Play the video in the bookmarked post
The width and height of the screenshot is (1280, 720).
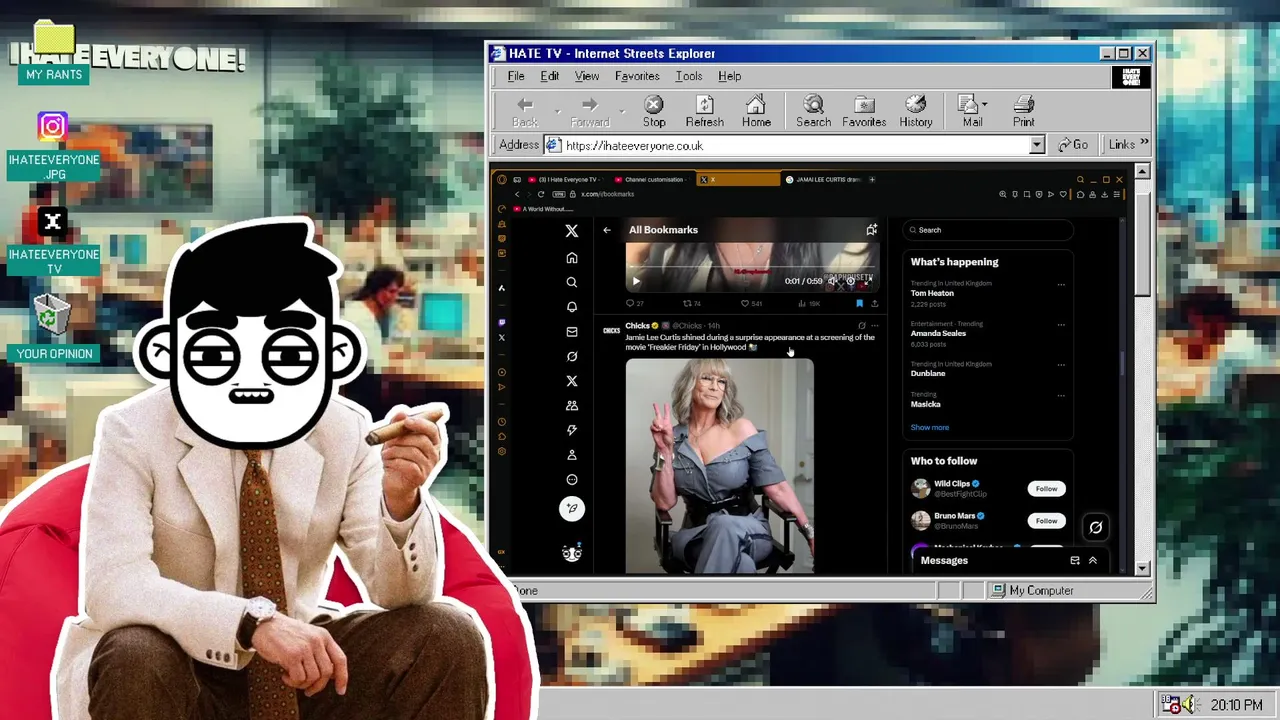click(x=636, y=281)
